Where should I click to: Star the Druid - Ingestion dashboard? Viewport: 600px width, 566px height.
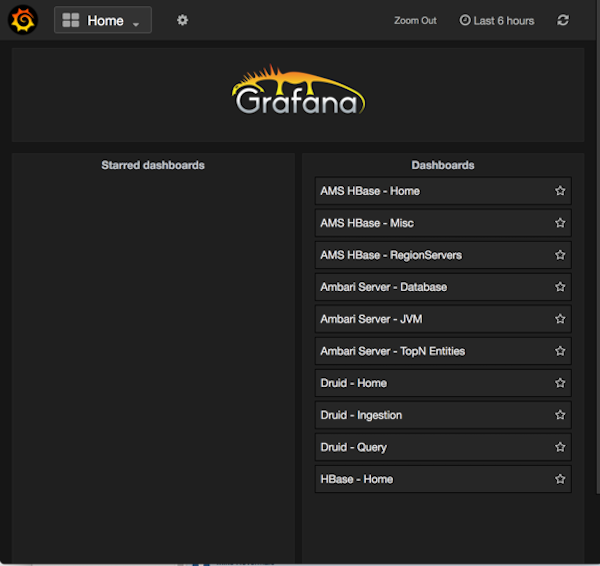(560, 415)
